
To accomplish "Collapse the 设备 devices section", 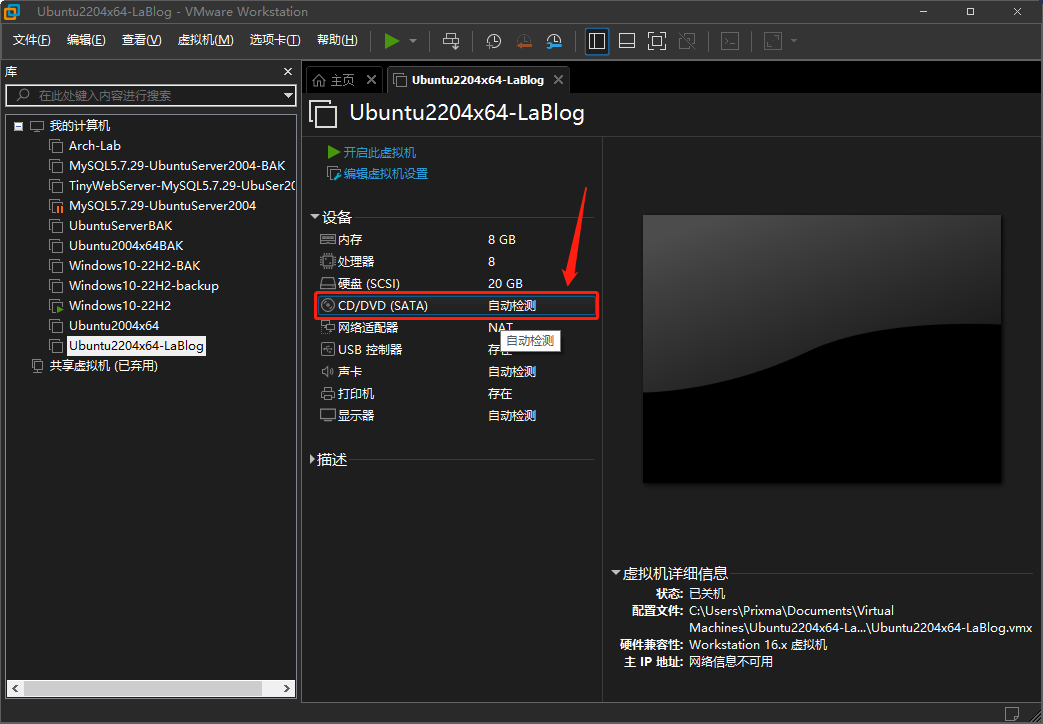I will point(315,217).
